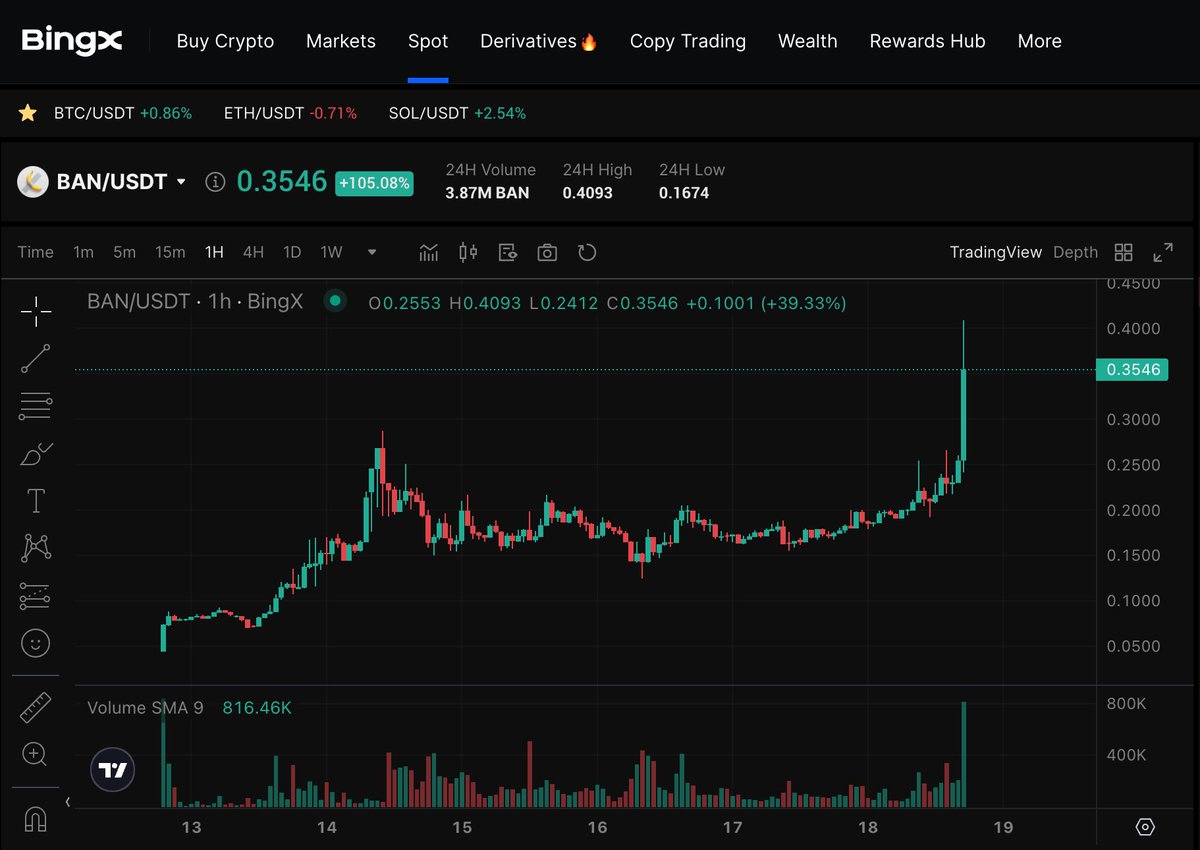The height and width of the screenshot is (850, 1200).
Task: Expand more timeframes dropdown arrow
Action: pyautogui.click(x=373, y=252)
